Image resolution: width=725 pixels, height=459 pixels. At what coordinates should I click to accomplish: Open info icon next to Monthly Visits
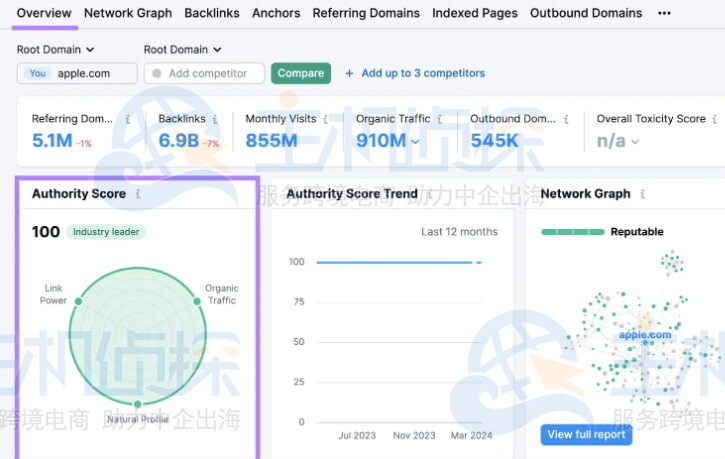(326, 119)
